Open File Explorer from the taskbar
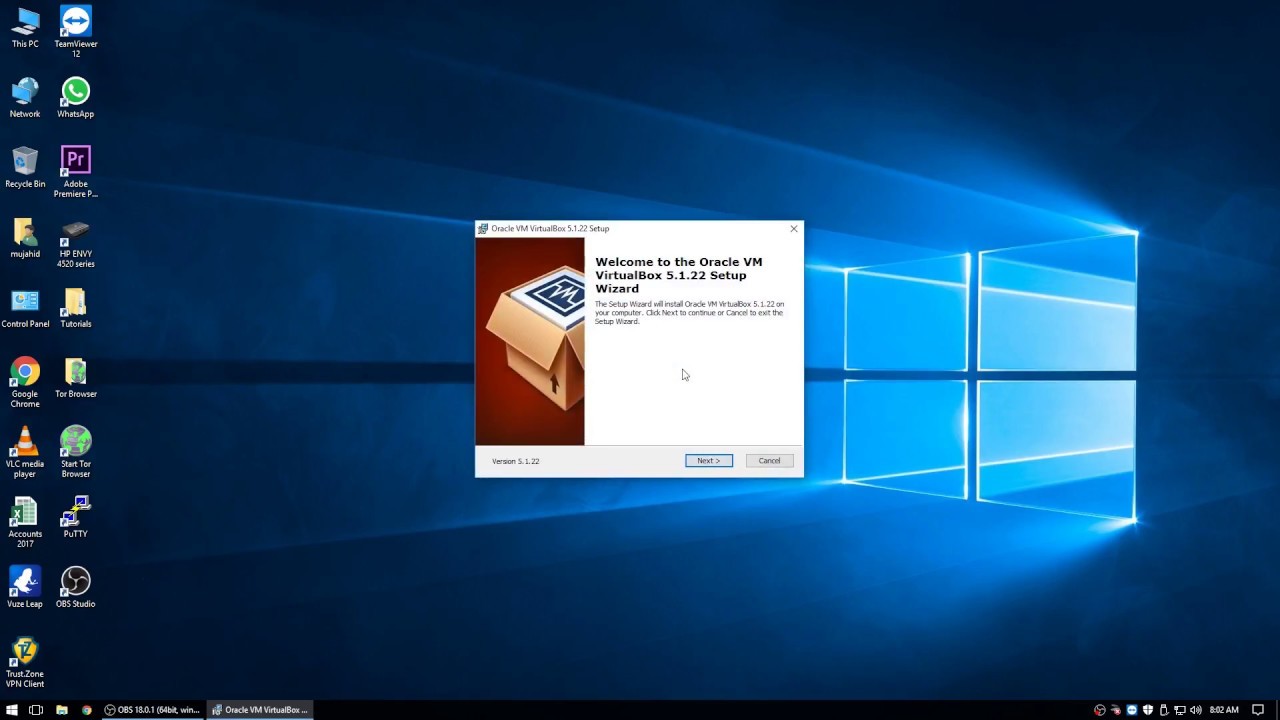This screenshot has width=1280, height=720. tap(61, 710)
